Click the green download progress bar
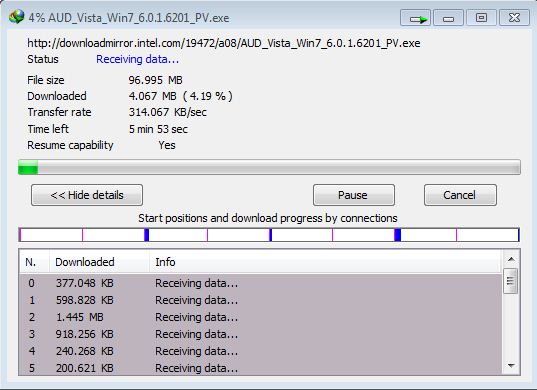The image size is (537, 390). click(x=269, y=167)
